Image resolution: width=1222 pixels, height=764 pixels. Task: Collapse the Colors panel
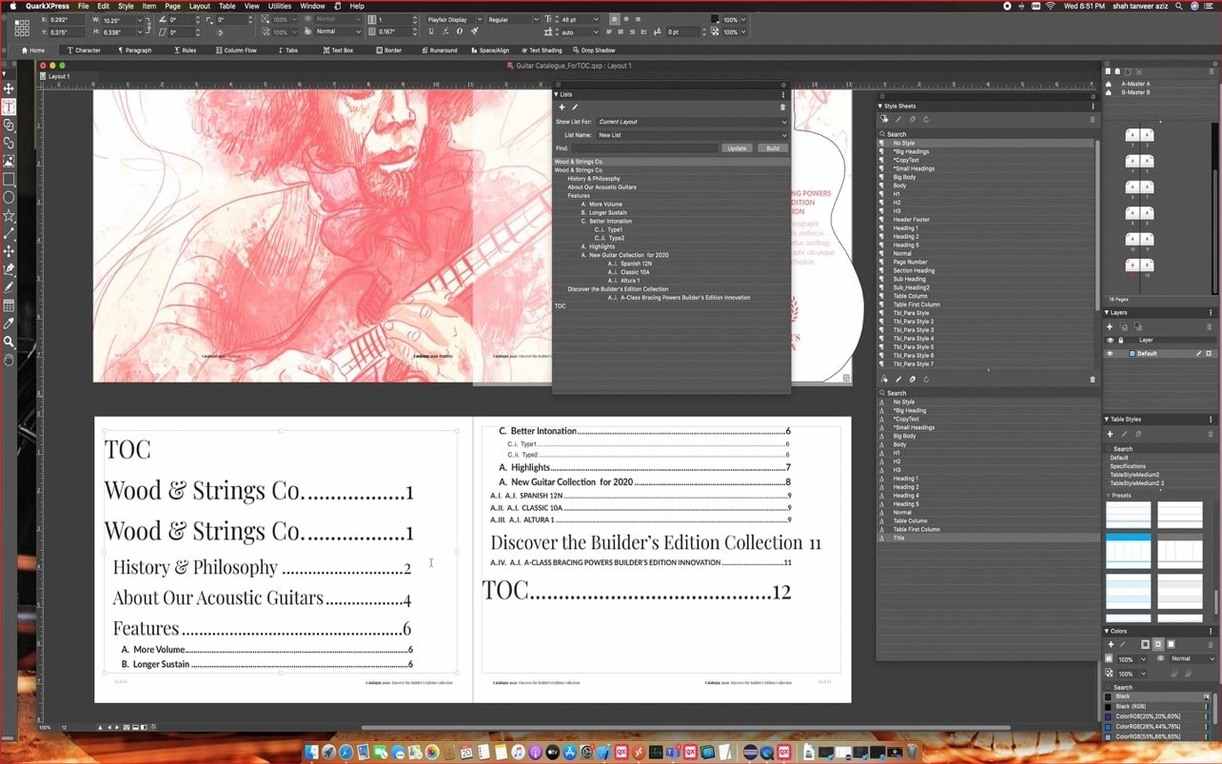[x=1107, y=631]
